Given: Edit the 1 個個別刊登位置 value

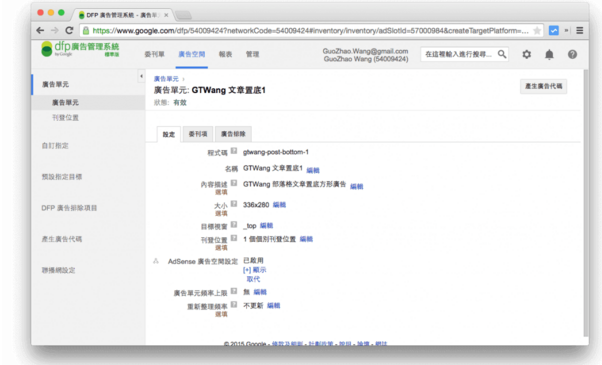Looking at the screenshot, I should 306,239.
